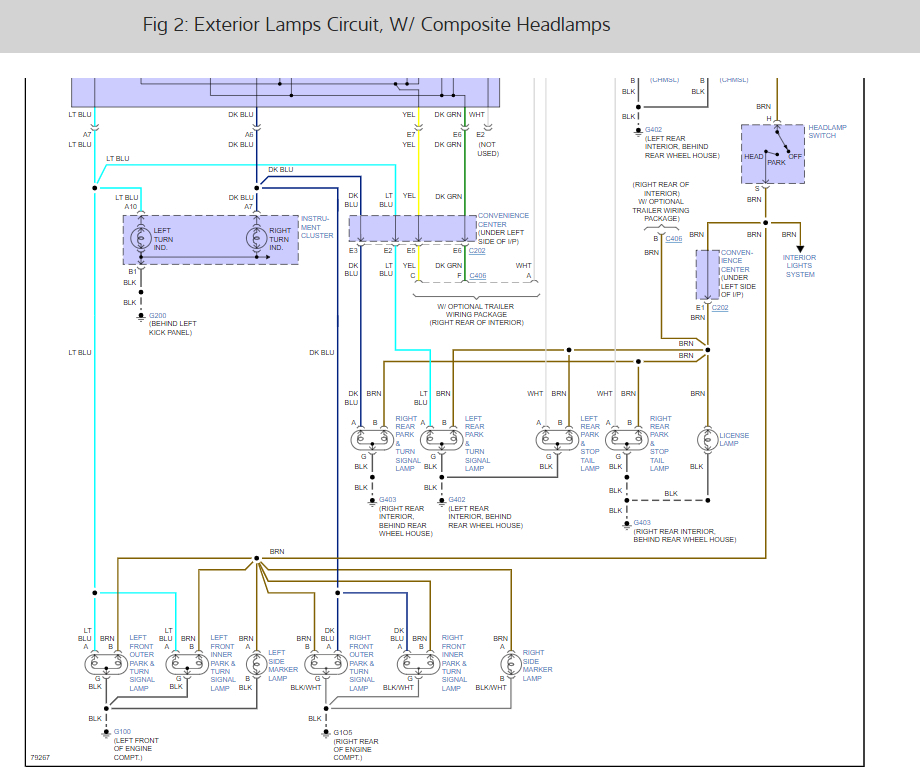The height and width of the screenshot is (784, 920).
Task: Select the right rear park & turn signal lamp symbol
Action: (372, 440)
